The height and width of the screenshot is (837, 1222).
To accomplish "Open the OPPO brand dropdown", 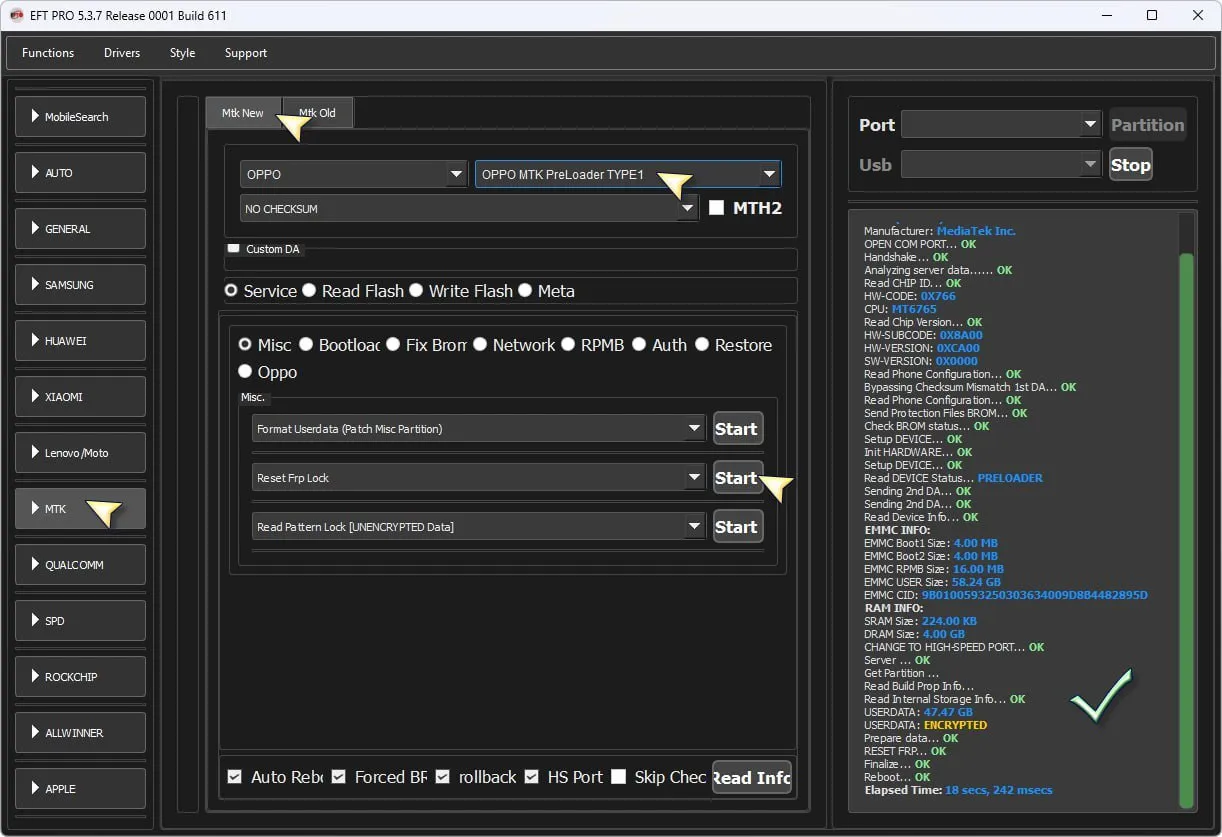I will [354, 174].
